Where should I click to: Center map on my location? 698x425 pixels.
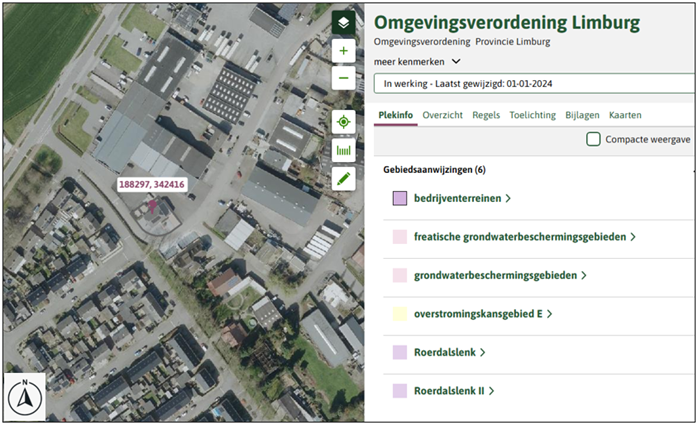[x=343, y=122]
